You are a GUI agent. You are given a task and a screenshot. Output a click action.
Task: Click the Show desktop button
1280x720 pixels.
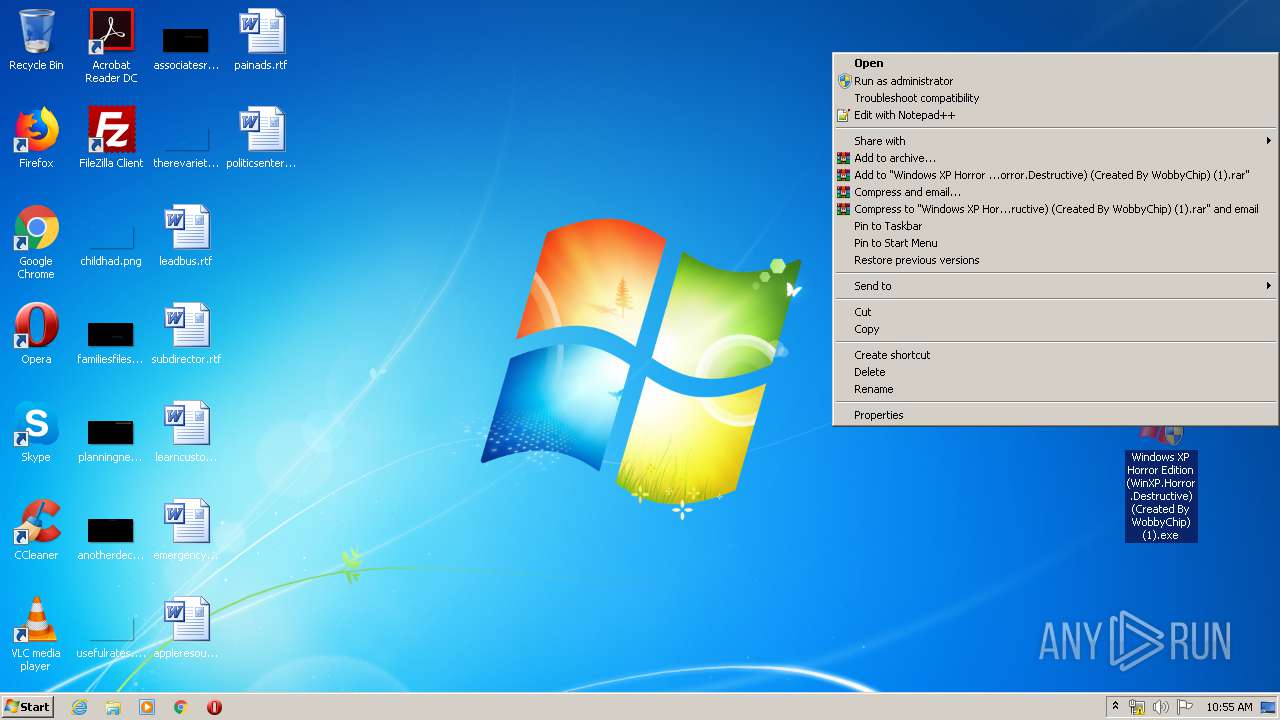[1269, 707]
